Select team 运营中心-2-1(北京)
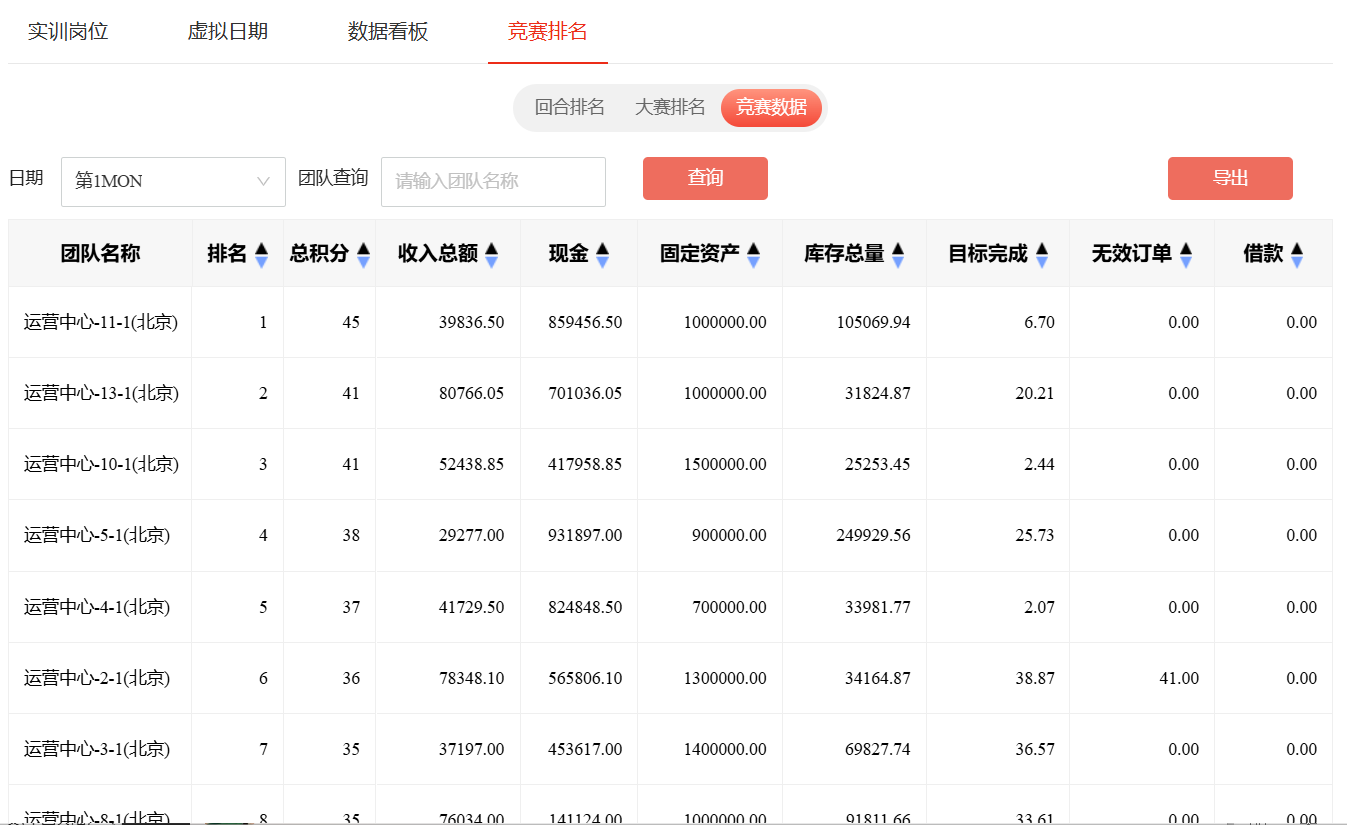This screenshot has height=825, width=1347. 97,678
